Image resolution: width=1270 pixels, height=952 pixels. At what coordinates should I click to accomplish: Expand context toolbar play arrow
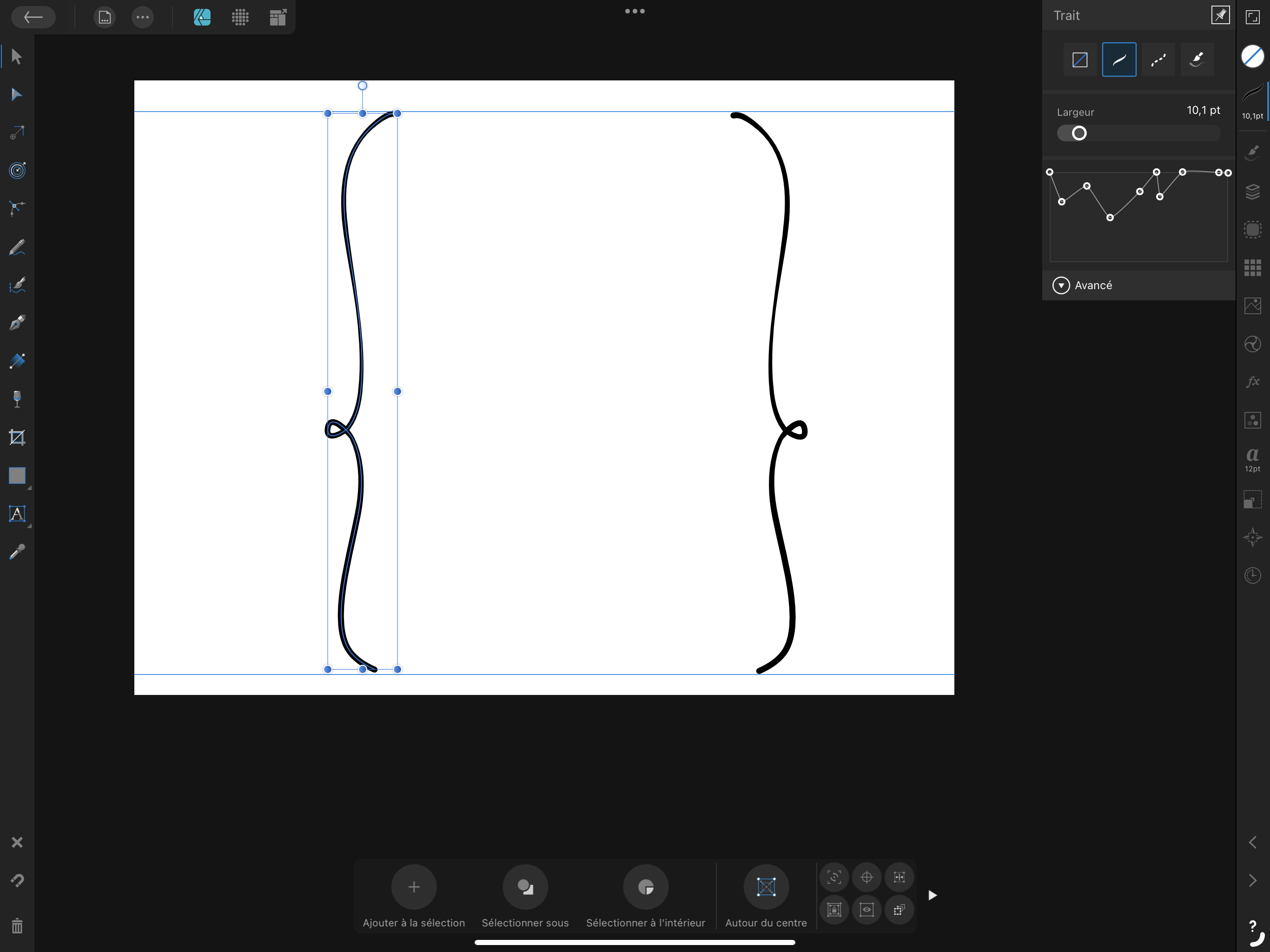coord(933,895)
